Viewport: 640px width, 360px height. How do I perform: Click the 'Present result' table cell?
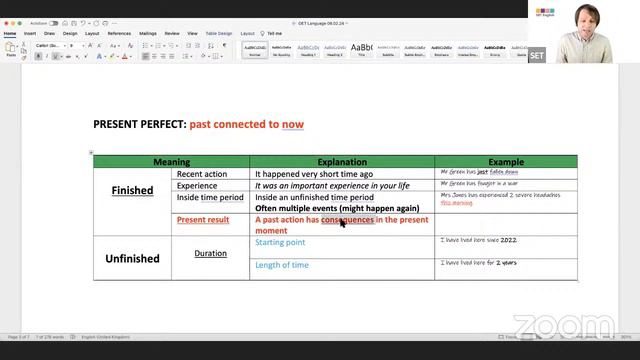[210, 224]
